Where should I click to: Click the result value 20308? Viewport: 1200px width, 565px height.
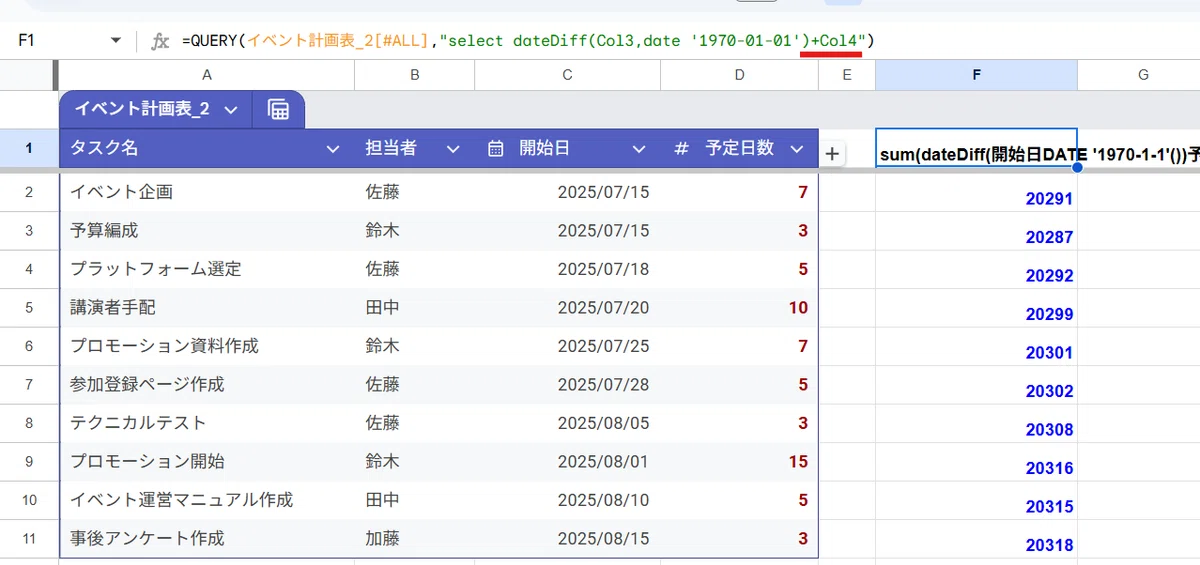pyautogui.click(x=1049, y=430)
